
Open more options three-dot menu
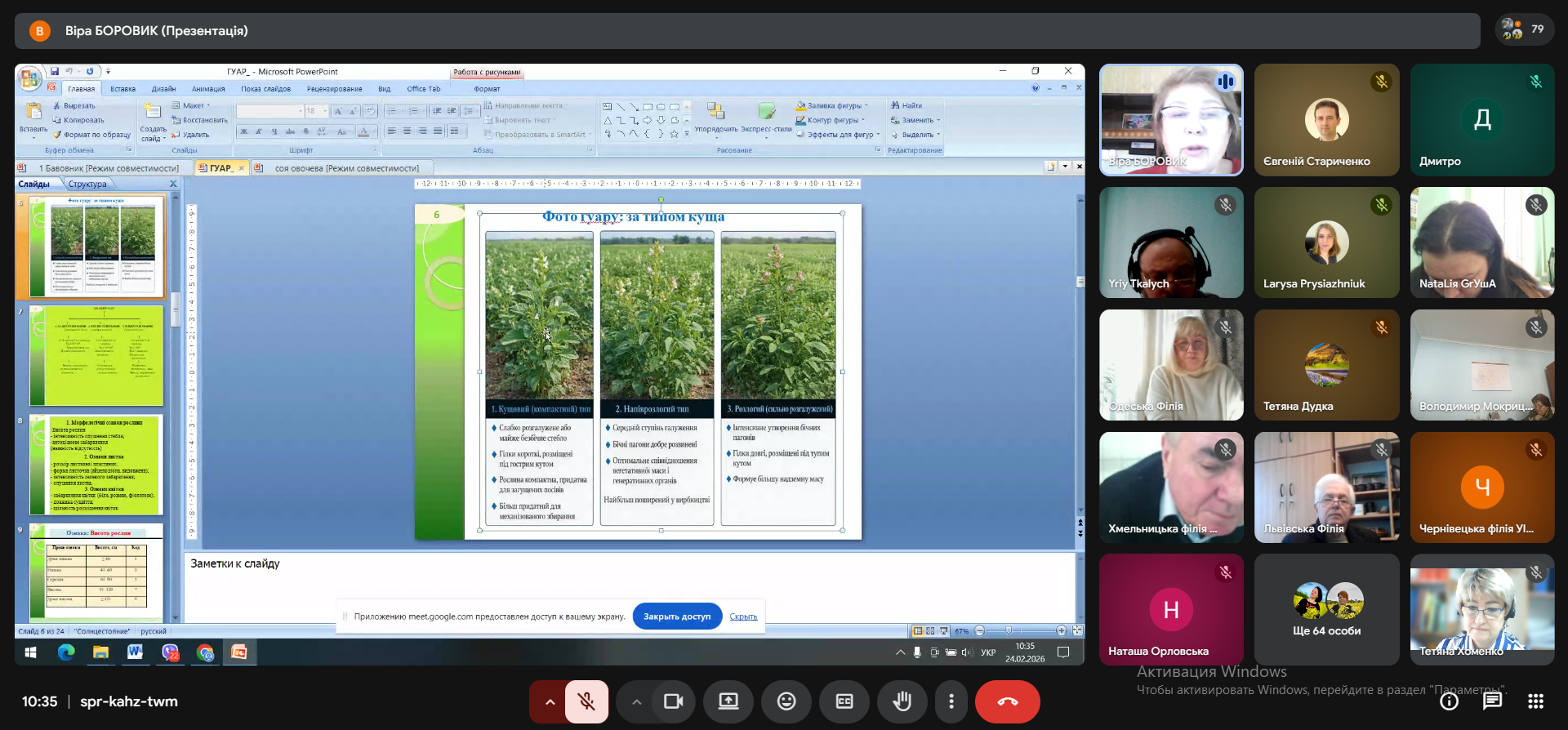951,701
